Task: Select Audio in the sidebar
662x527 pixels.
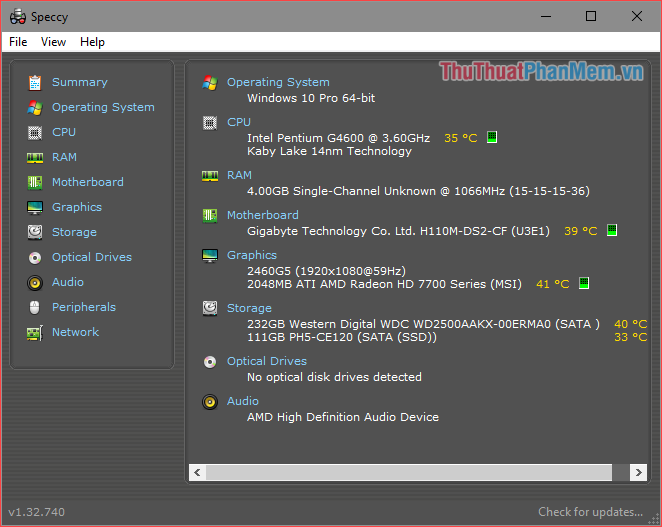Action: pos(68,282)
